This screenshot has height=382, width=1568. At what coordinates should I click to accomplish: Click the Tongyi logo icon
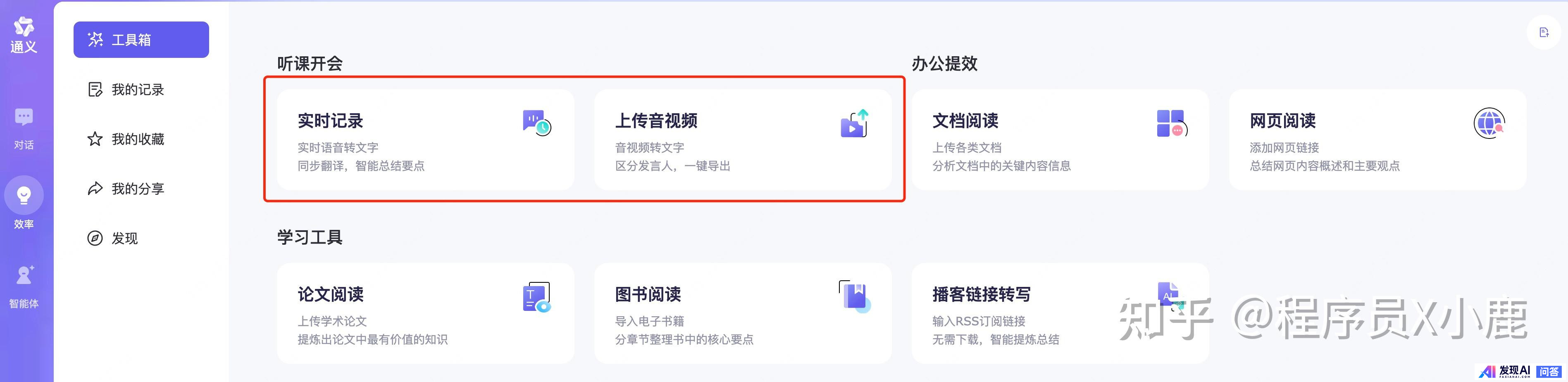[24, 27]
